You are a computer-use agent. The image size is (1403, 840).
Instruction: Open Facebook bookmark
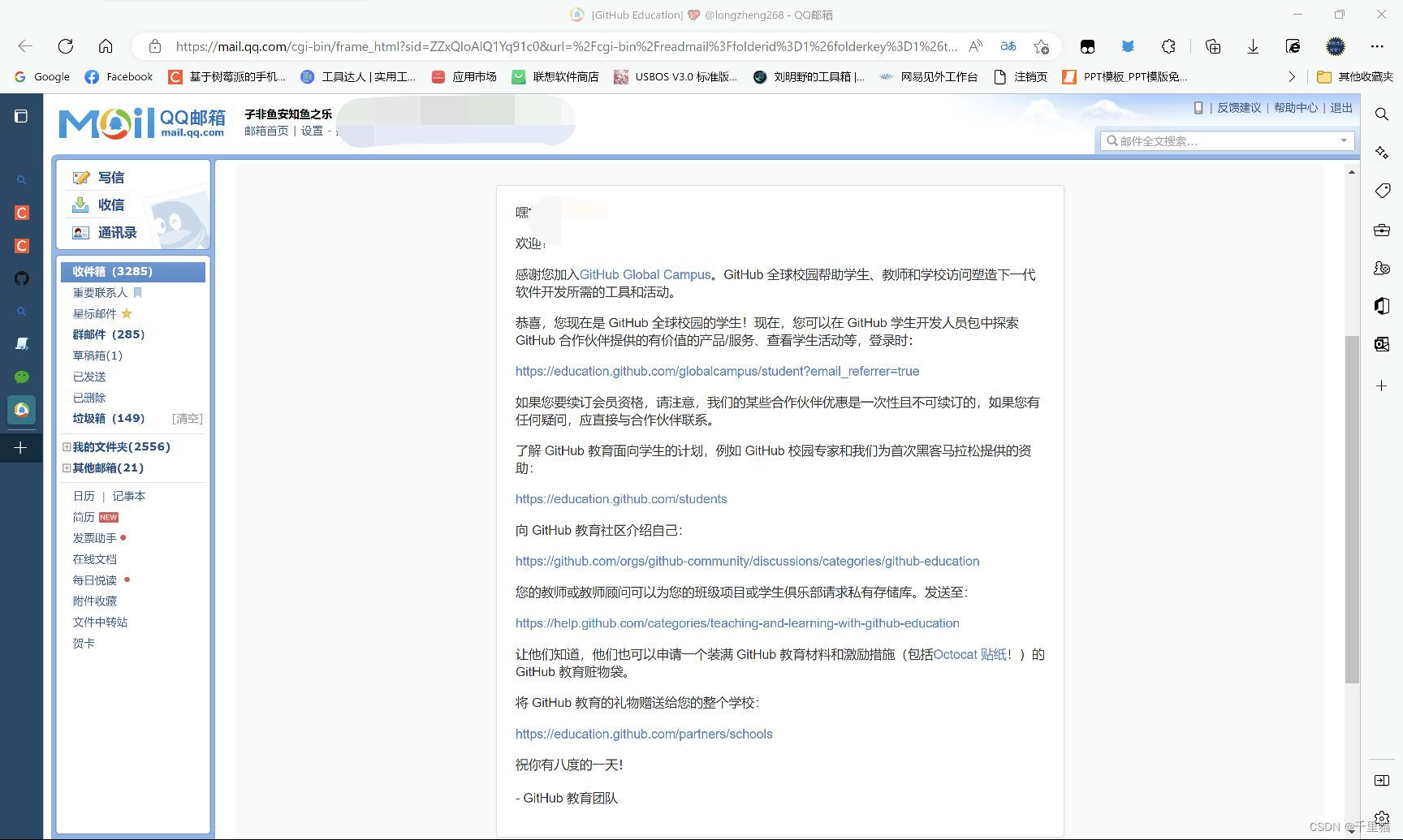click(119, 76)
